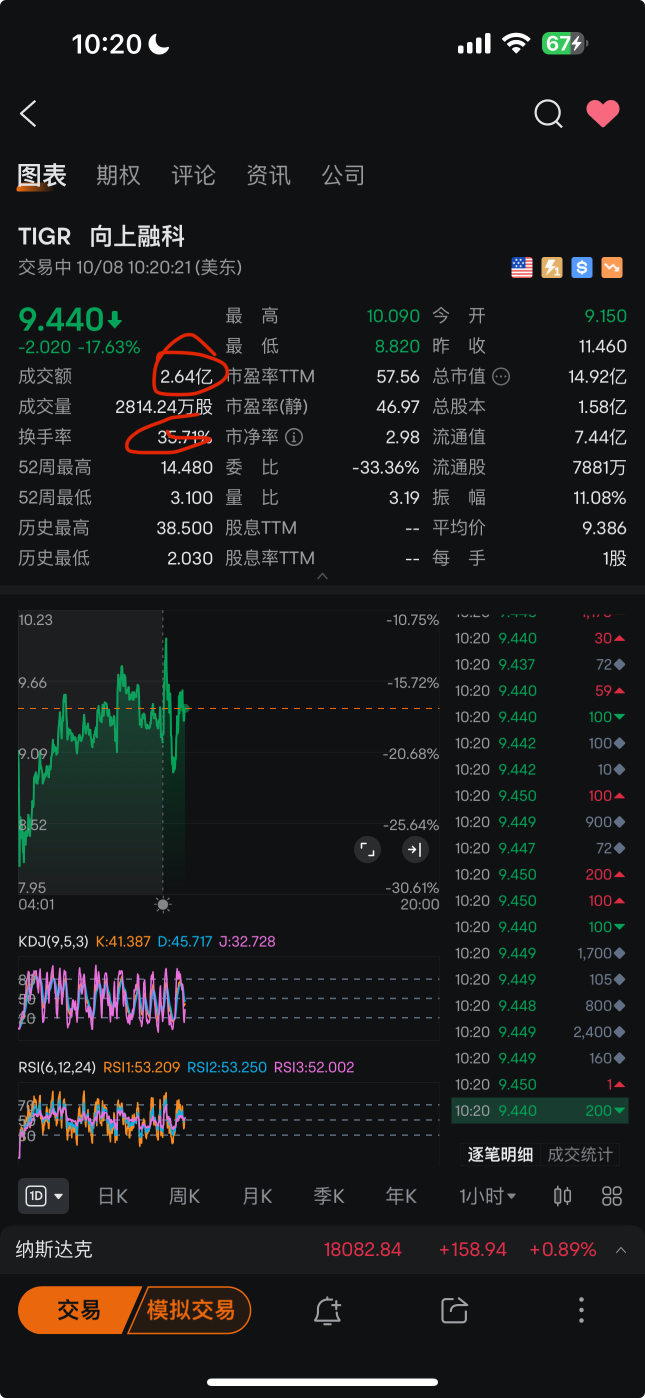Select the 年K chart period
The height and width of the screenshot is (1398, 645).
pyautogui.click(x=401, y=1196)
